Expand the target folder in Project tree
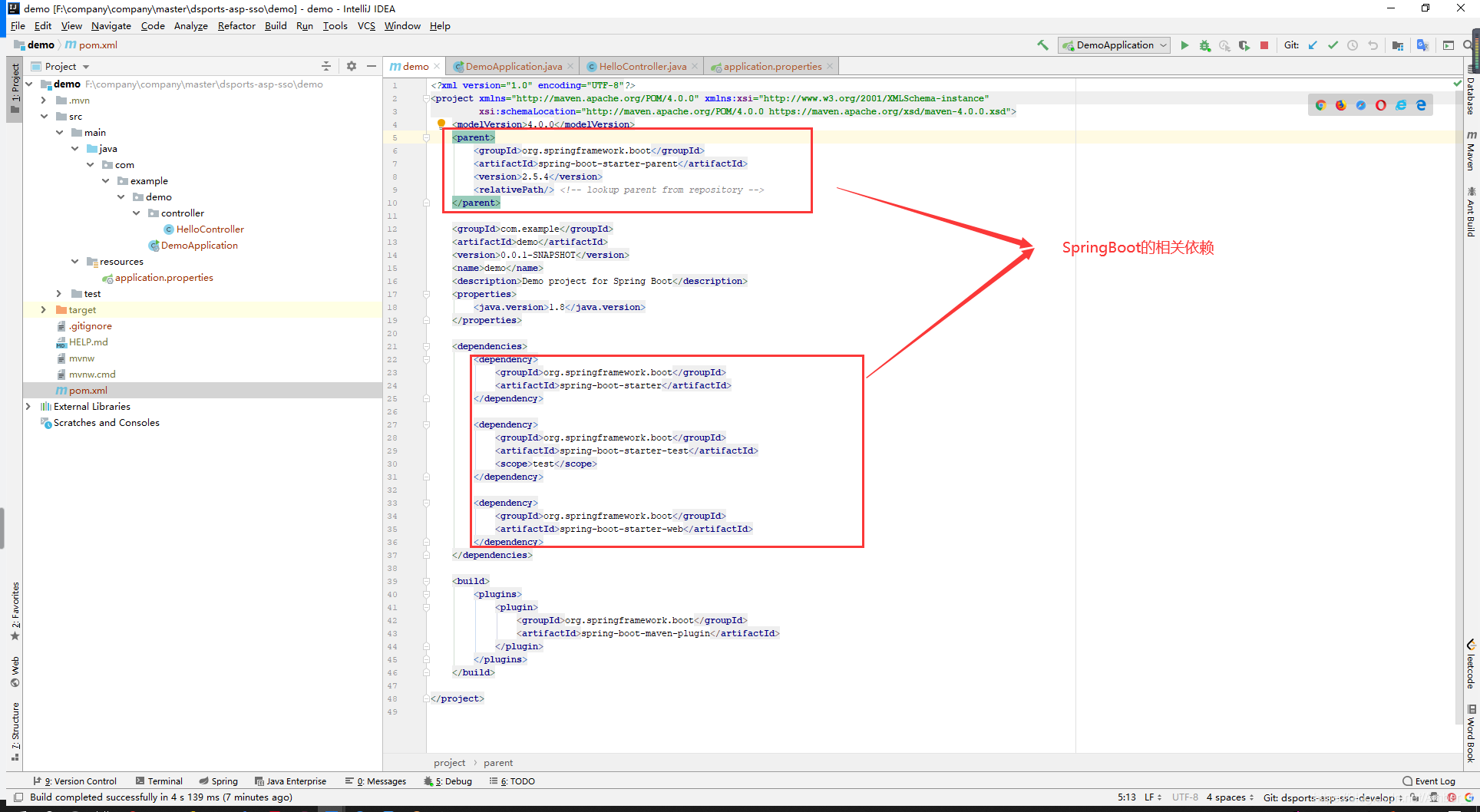This screenshot has height=812, width=1480. [44, 309]
